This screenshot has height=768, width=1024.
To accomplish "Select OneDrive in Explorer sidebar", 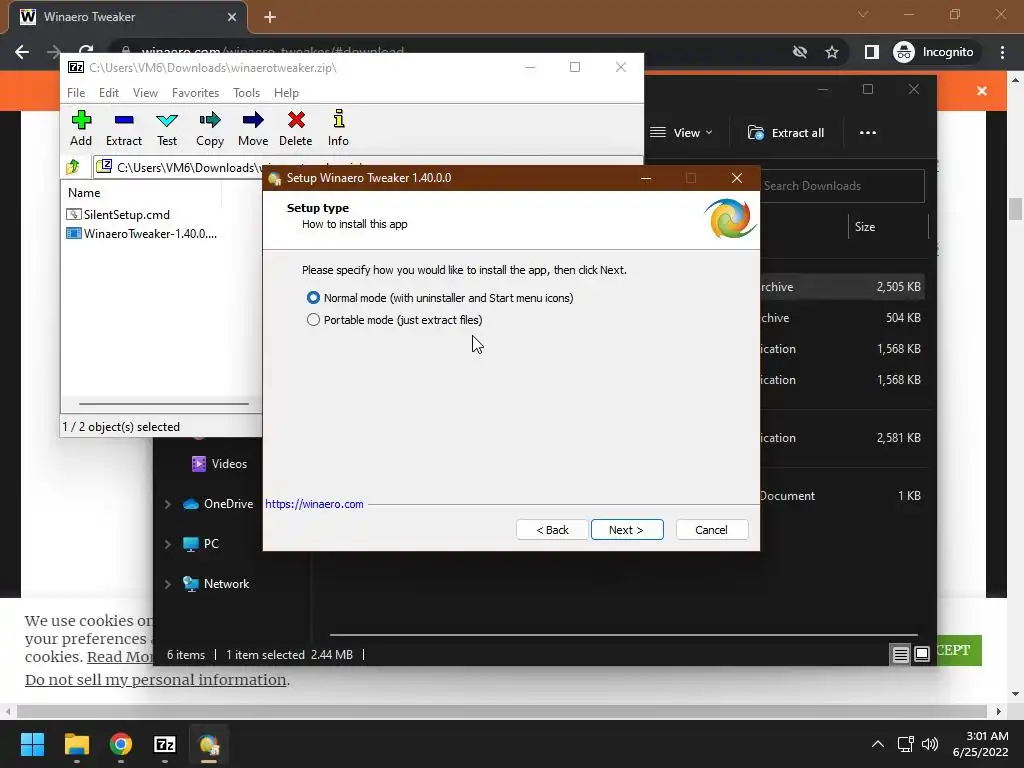I will 218,504.
